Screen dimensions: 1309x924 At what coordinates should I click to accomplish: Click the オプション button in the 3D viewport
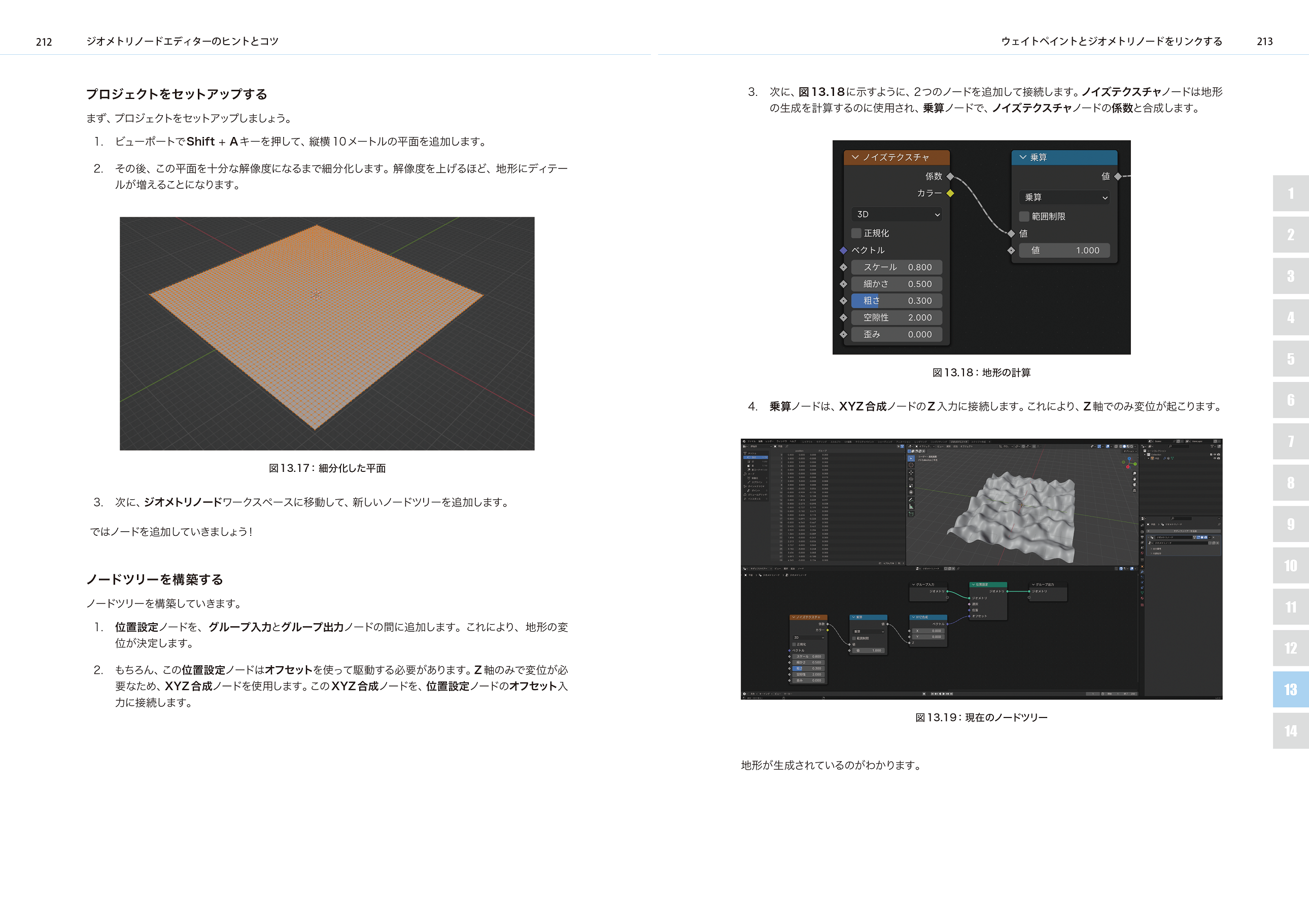click(1130, 452)
